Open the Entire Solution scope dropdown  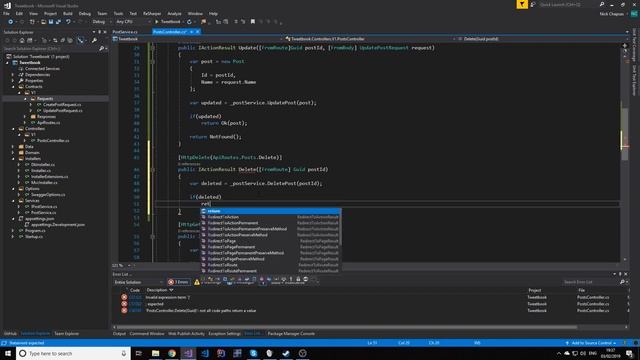coord(138,282)
